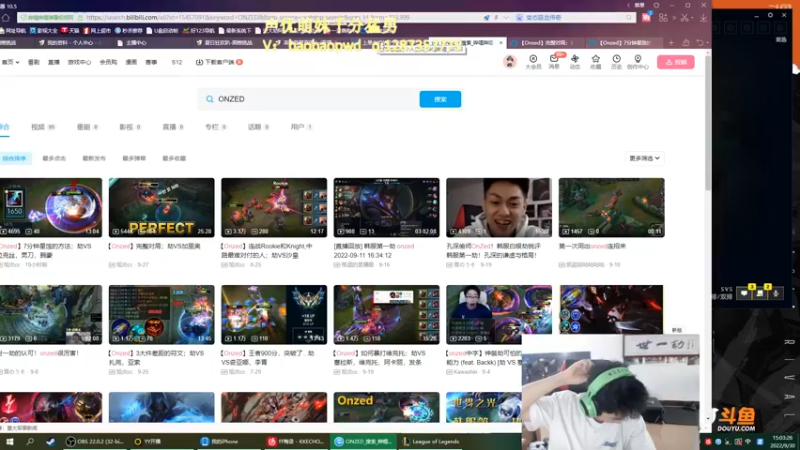
Task: Open the 韩服第一劫 onzed replay title
Action: click(x=374, y=251)
